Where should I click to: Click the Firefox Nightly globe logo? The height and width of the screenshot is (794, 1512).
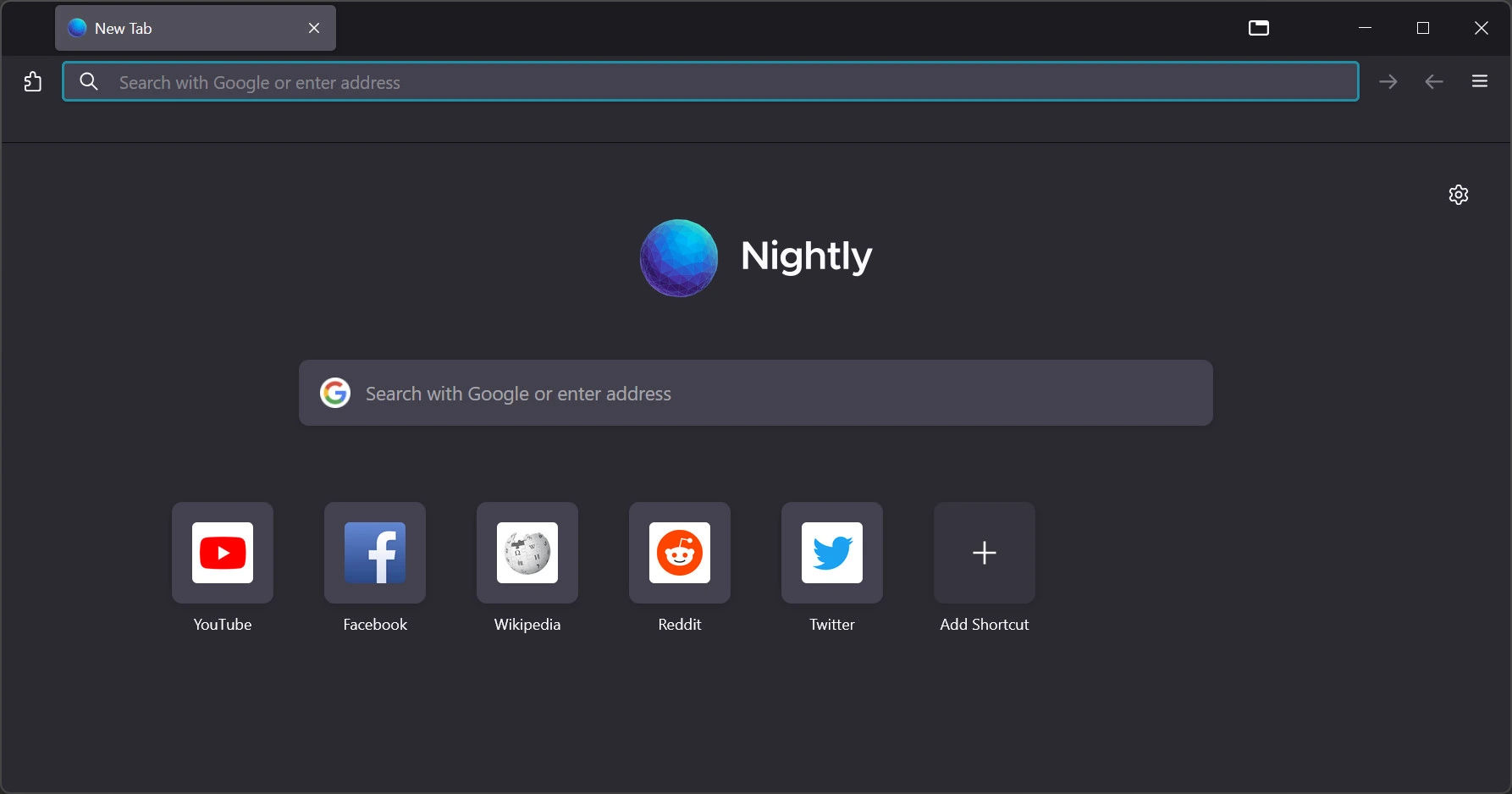point(678,257)
